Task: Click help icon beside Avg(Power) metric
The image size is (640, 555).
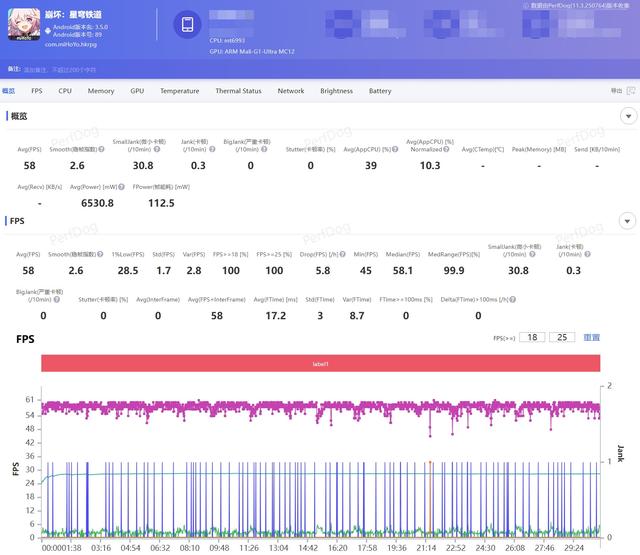Action: (x=120, y=187)
